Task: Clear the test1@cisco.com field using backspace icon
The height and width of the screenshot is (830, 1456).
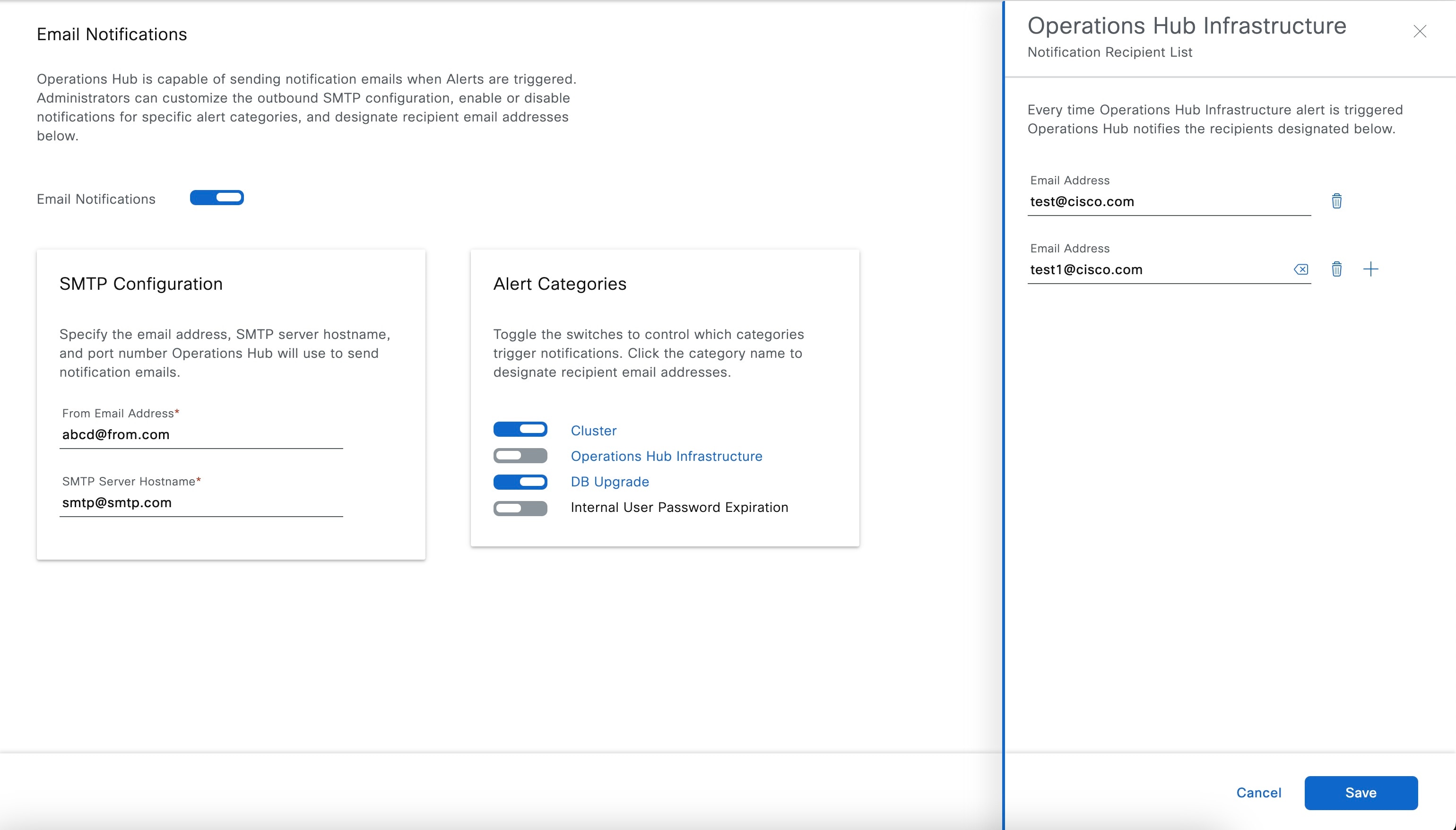Action: (1301, 268)
